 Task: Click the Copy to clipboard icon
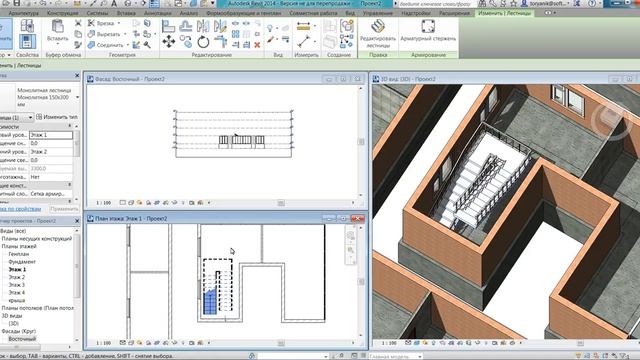click(x=78, y=34)
